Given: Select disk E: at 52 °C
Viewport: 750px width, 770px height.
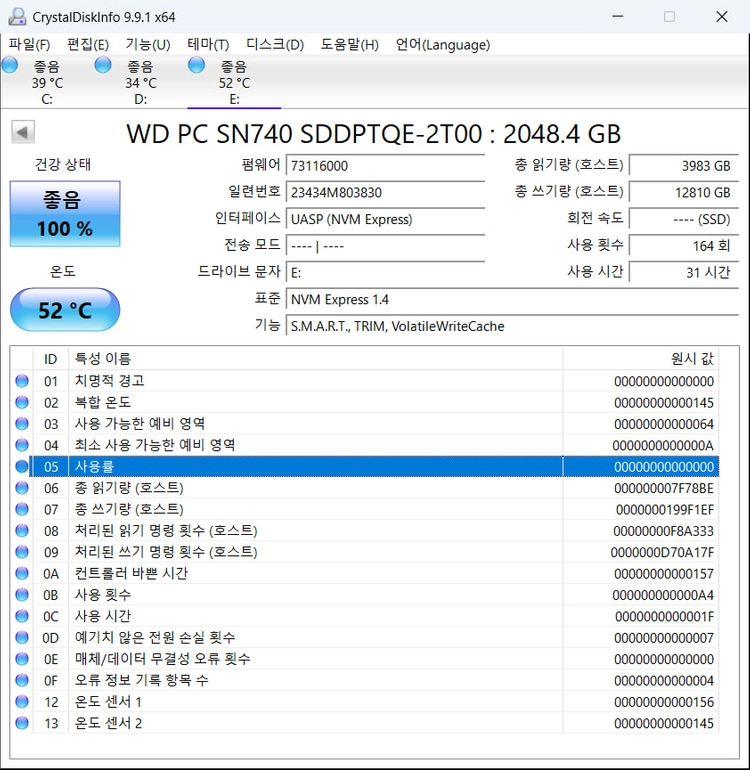Looking at the screenshot, I should pyautogui.click(x=234, y=82).
